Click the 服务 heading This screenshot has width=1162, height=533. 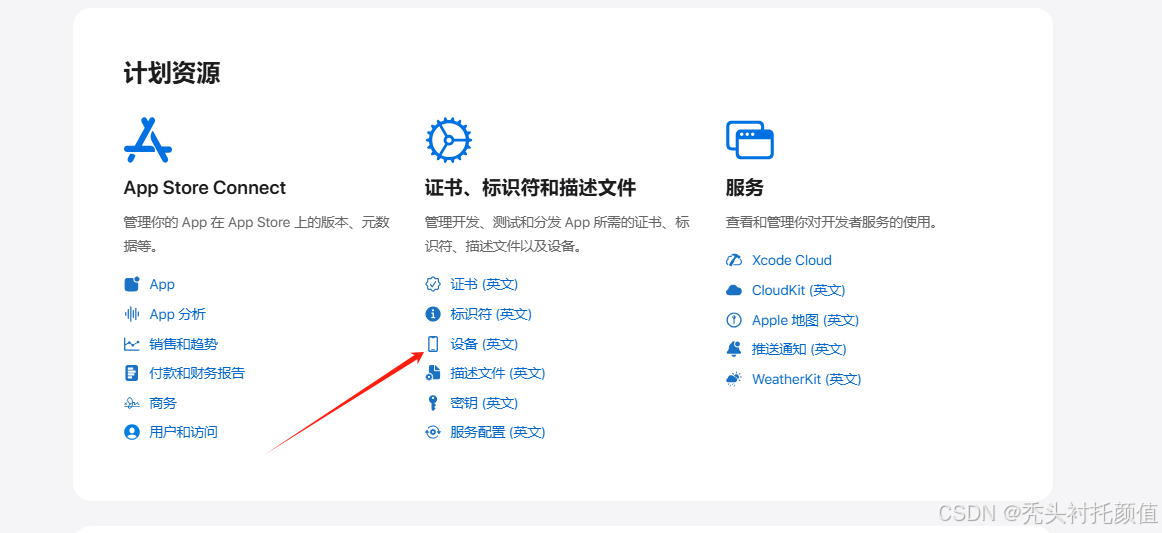point(745,188)
